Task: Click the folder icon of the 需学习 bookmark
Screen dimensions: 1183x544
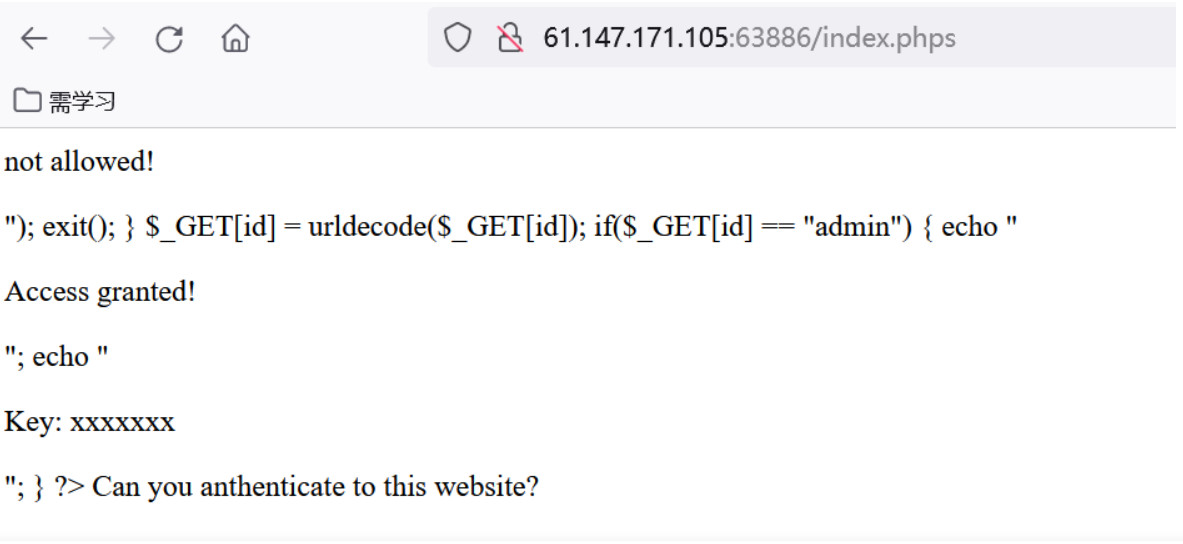Action: (27, 100)
